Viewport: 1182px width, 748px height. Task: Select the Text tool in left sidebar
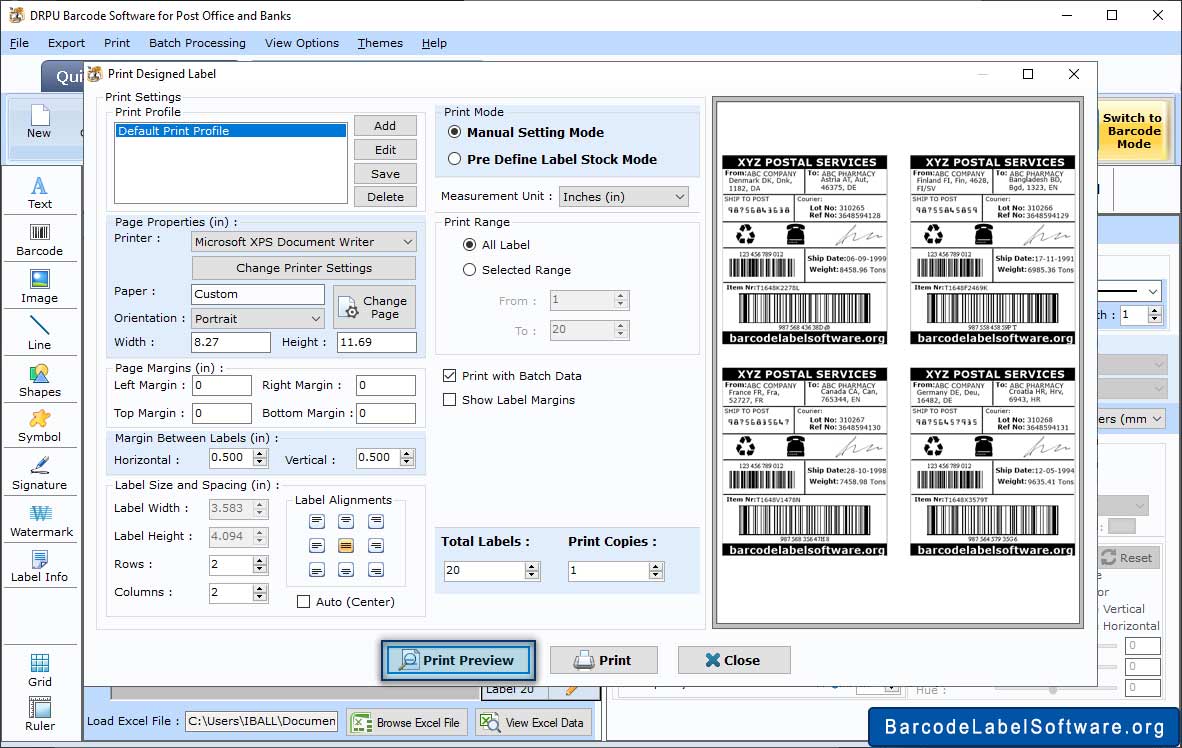(39, 193)
